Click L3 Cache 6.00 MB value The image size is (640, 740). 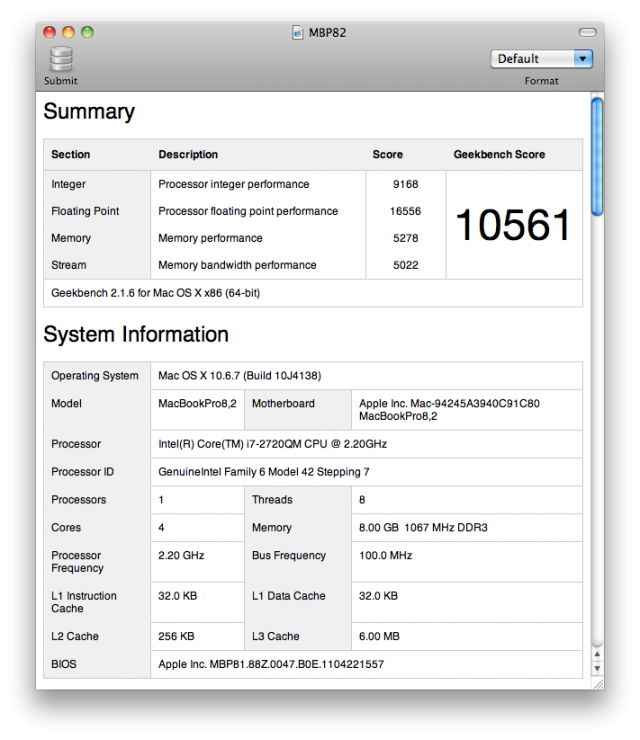tap(379, 636)
